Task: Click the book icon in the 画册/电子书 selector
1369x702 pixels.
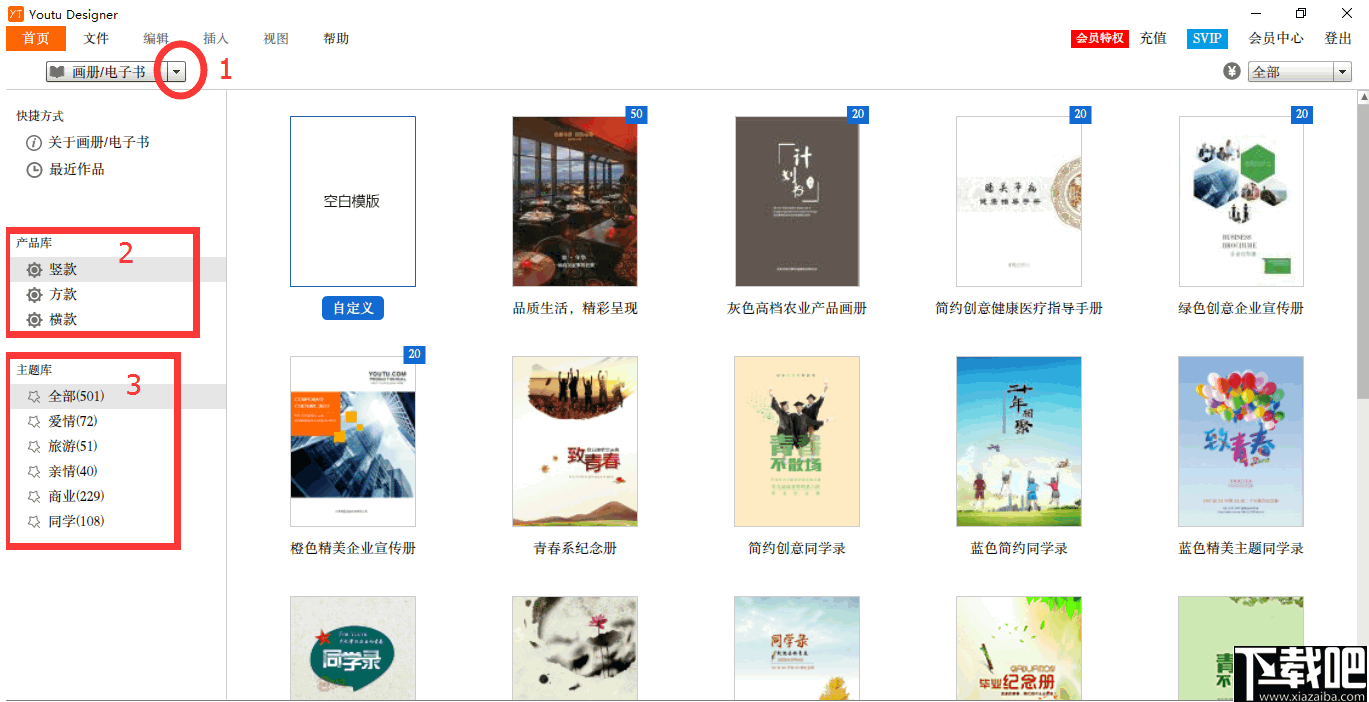Action: click(x=58, y=71)
